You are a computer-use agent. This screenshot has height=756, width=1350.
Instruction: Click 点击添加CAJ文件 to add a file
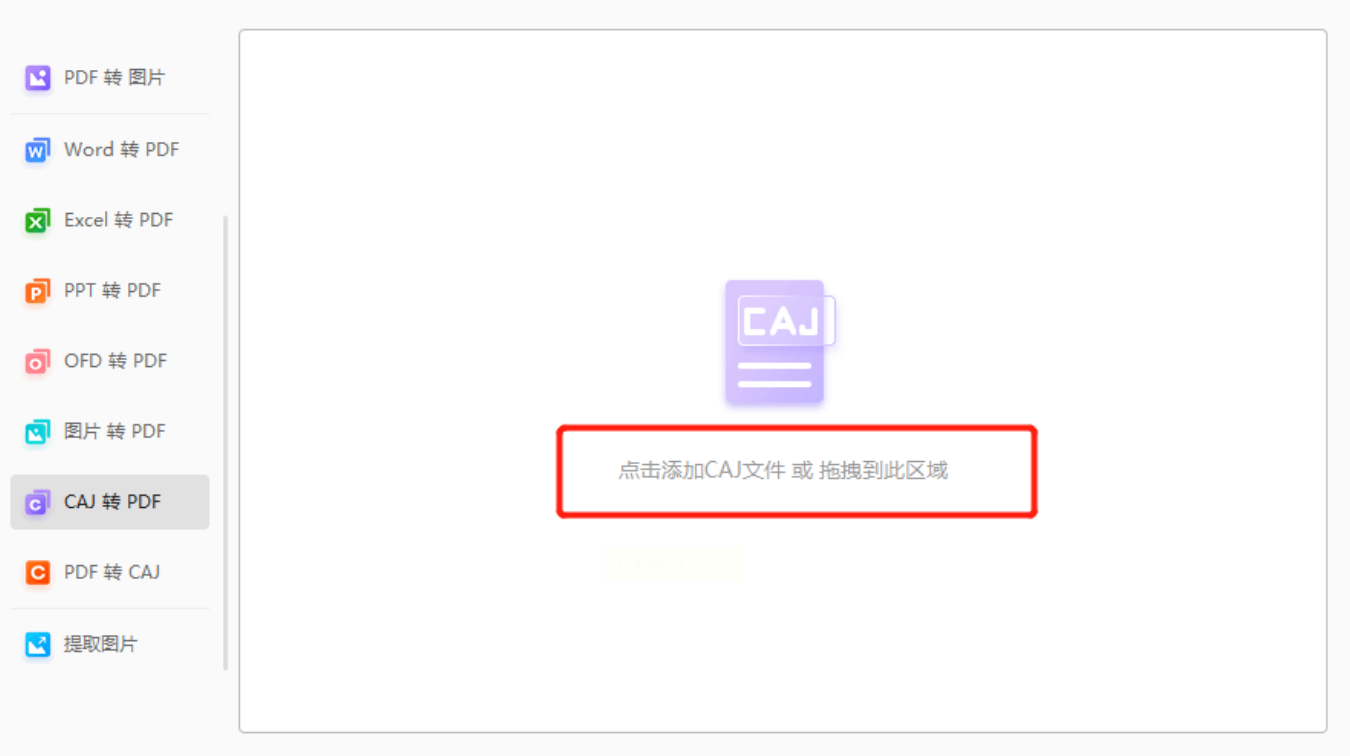click(x=702, y=470)
